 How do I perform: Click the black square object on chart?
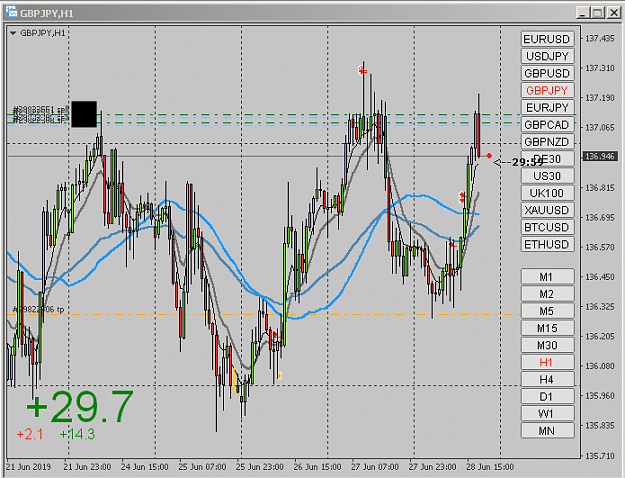coord(84,114)
